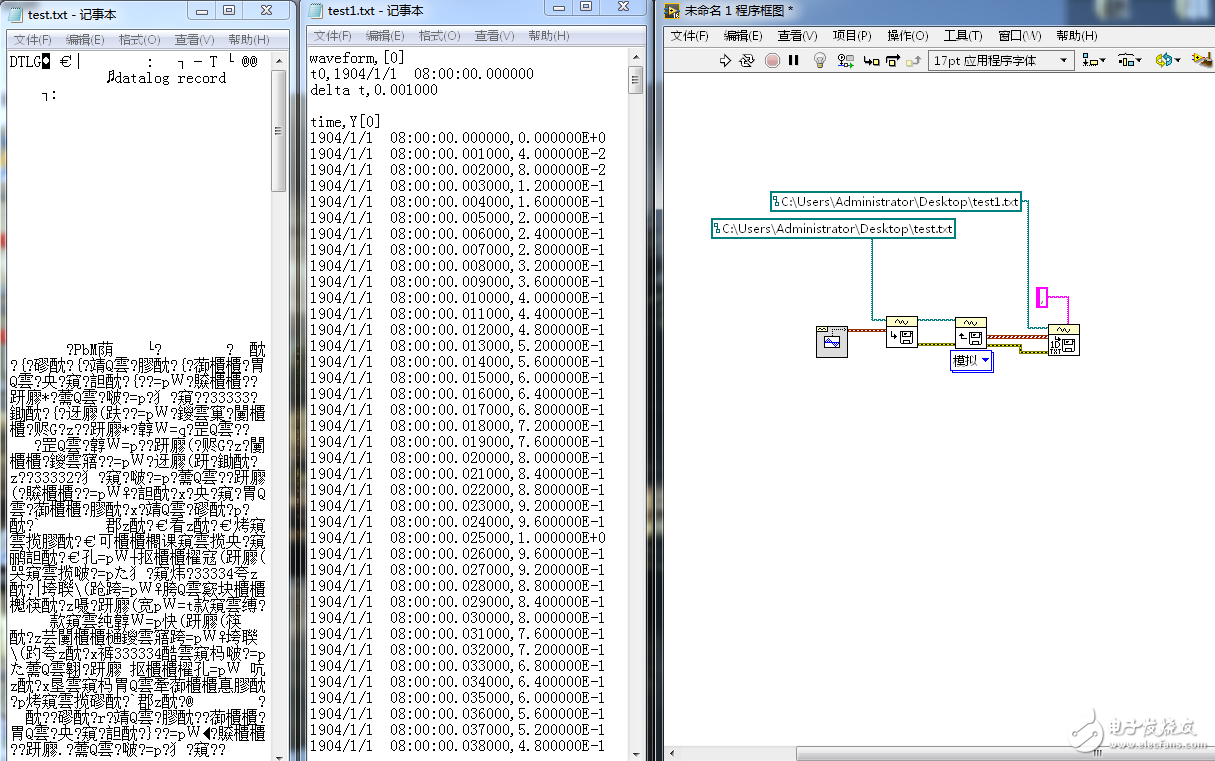This screenshot has height=761, width=1215.
Task: Open 文件(F) menu in test.txt Notepad
Action: click(33, 40)
